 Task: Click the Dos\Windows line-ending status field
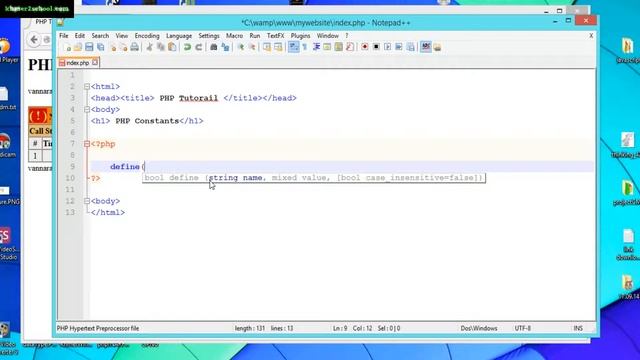point(479,328)
